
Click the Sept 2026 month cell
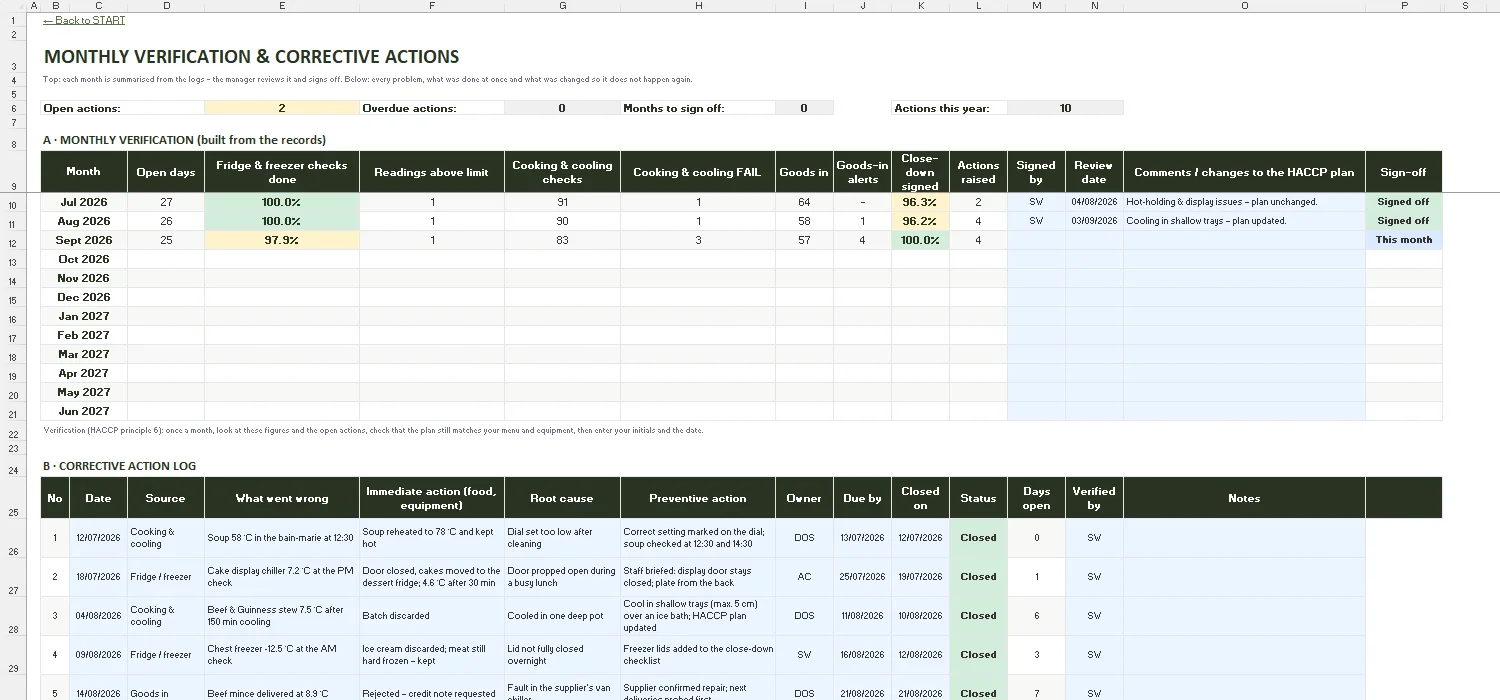point(83,240)
